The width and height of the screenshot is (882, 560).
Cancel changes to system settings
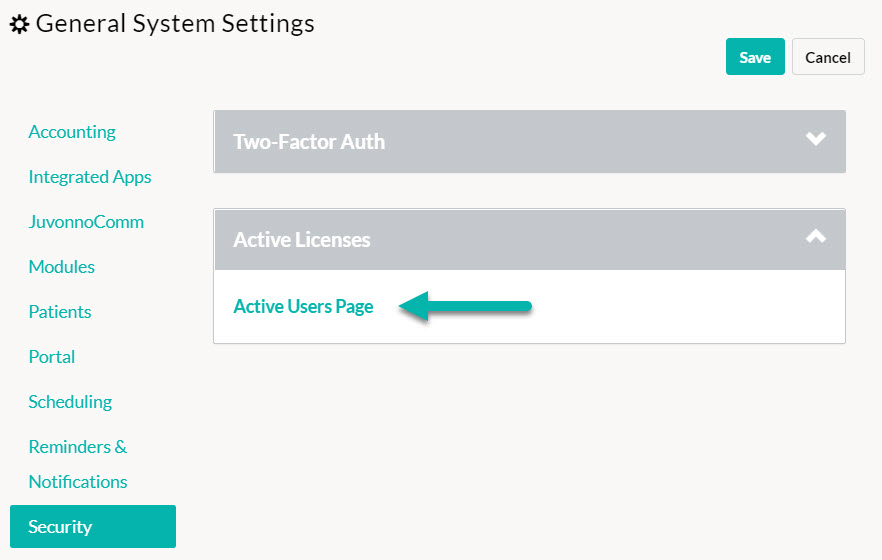(828, 57)
